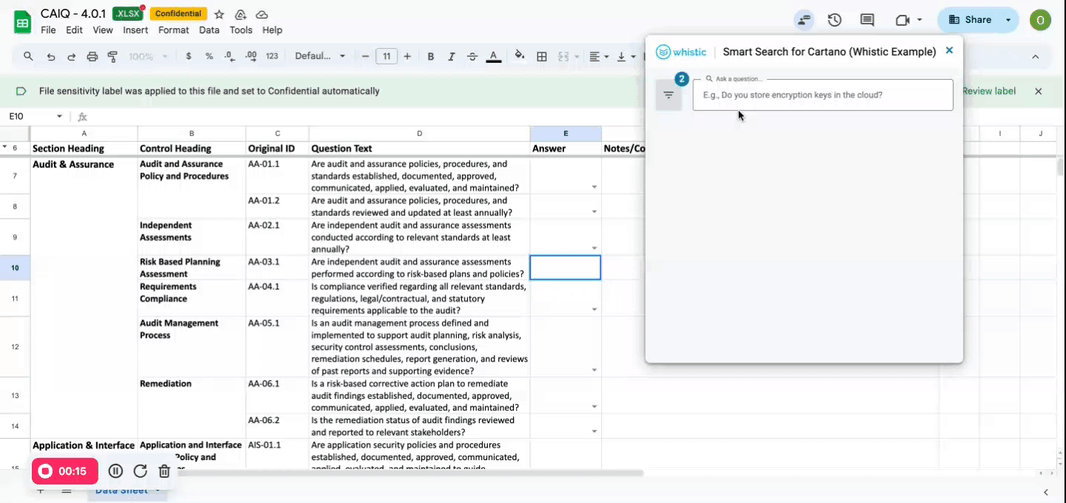Click the Ask a question field
This screenshot has height=503, width=1066.
point(823,95)
